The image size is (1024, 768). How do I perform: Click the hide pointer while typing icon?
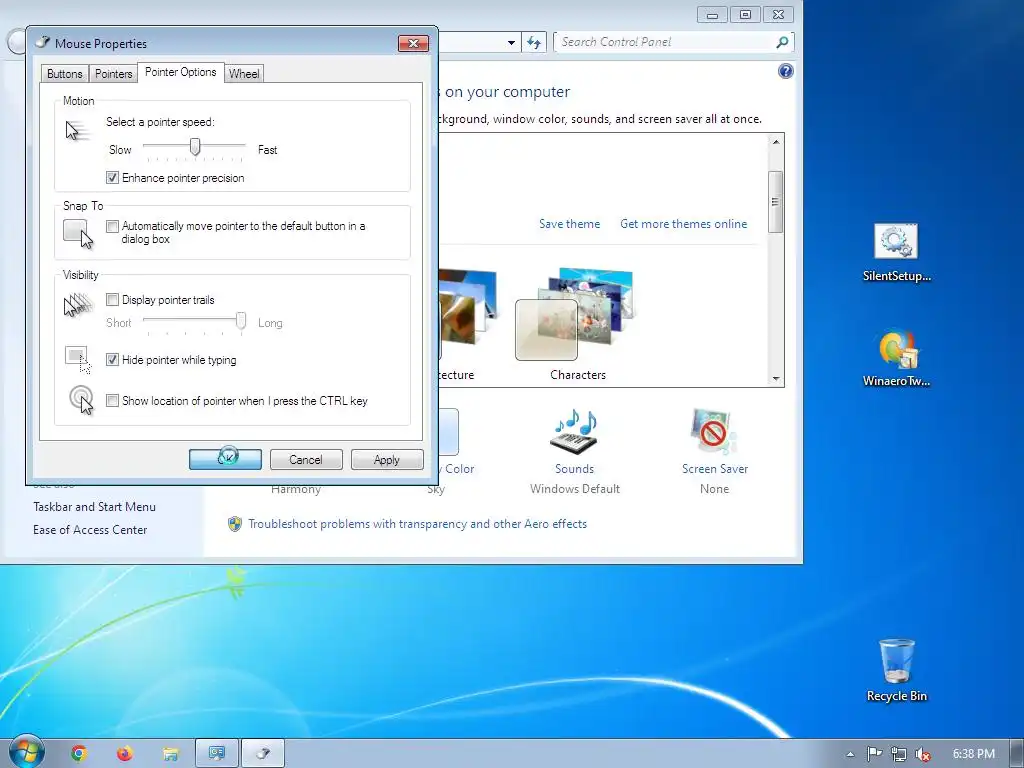(x=78, y=360)
